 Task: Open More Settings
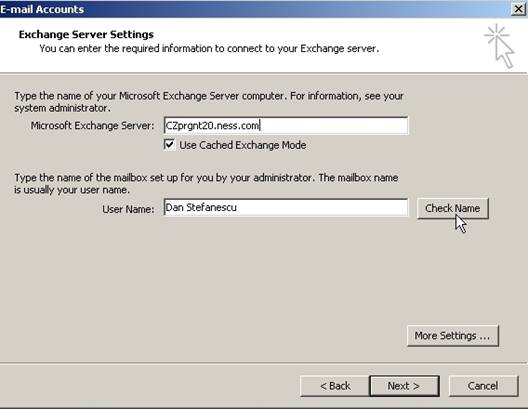pos(453,336)
